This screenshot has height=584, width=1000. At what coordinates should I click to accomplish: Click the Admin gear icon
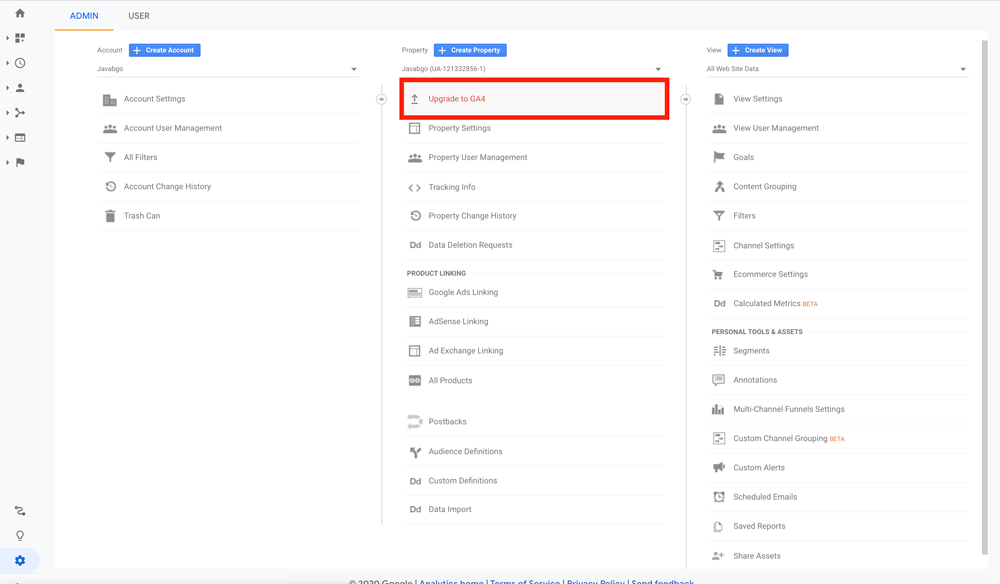pos(20,560)
